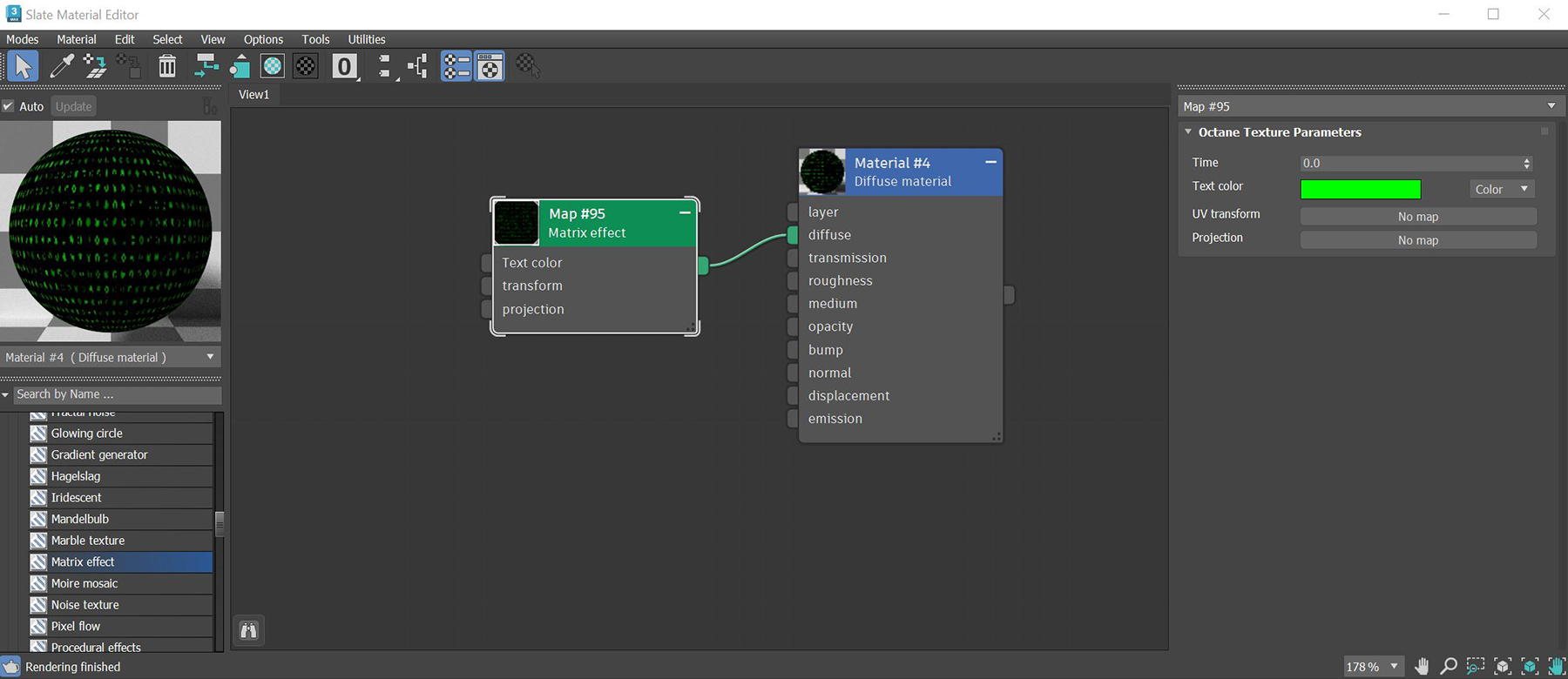Select Mandelbulb map entry
This screenshot has width=1568, height=679.
pos(120,519)
